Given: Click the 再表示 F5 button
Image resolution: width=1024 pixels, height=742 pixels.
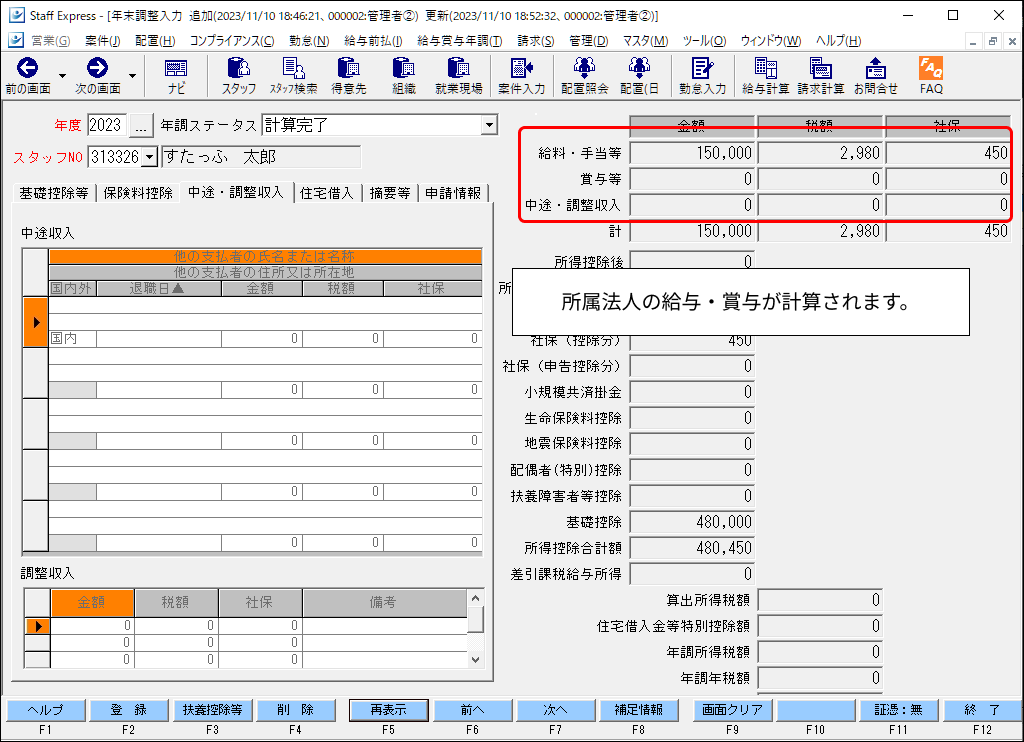Looking at the screenshot, I should pos(389,710).
